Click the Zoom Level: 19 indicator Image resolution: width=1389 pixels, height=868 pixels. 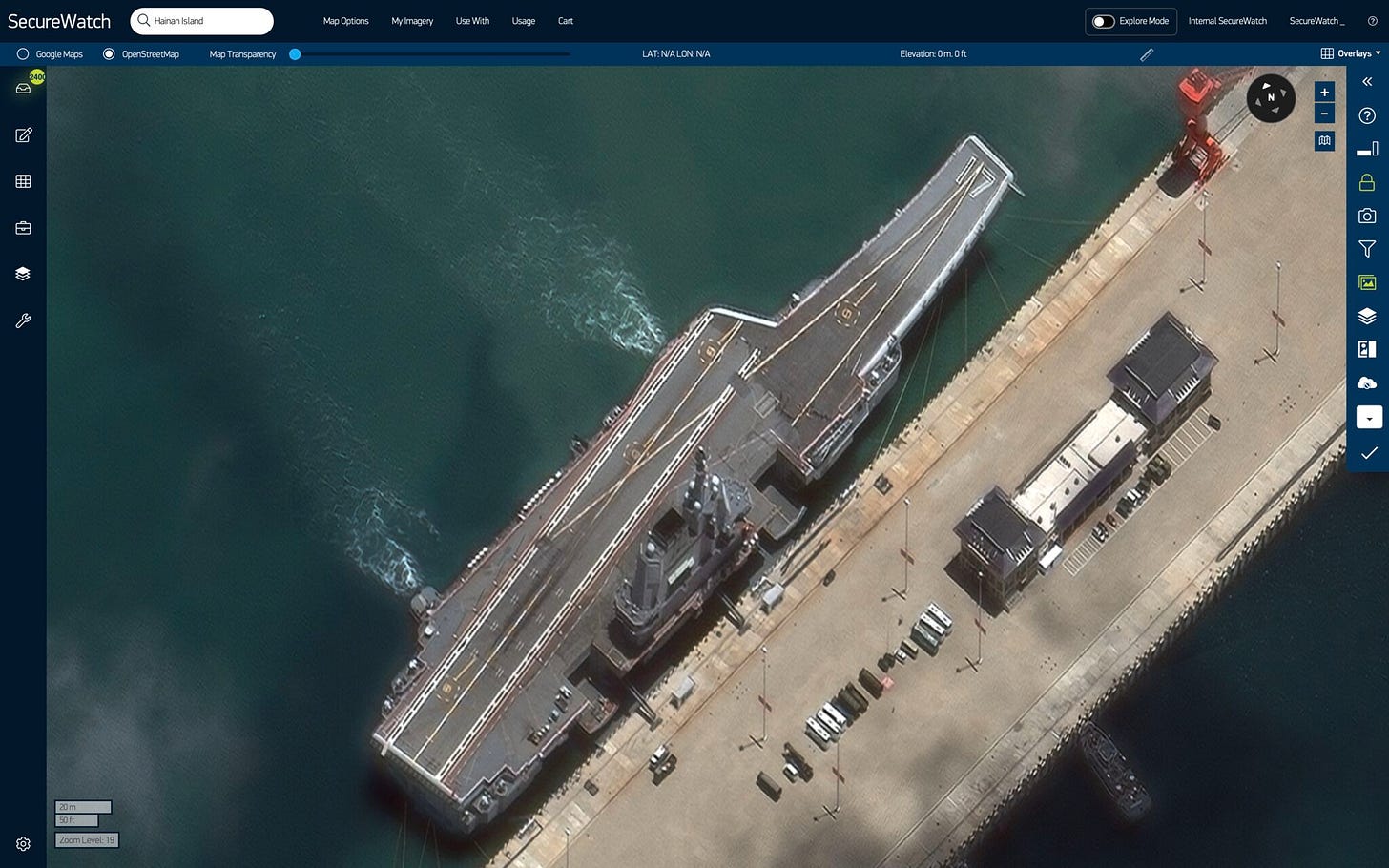pos(87,840)
